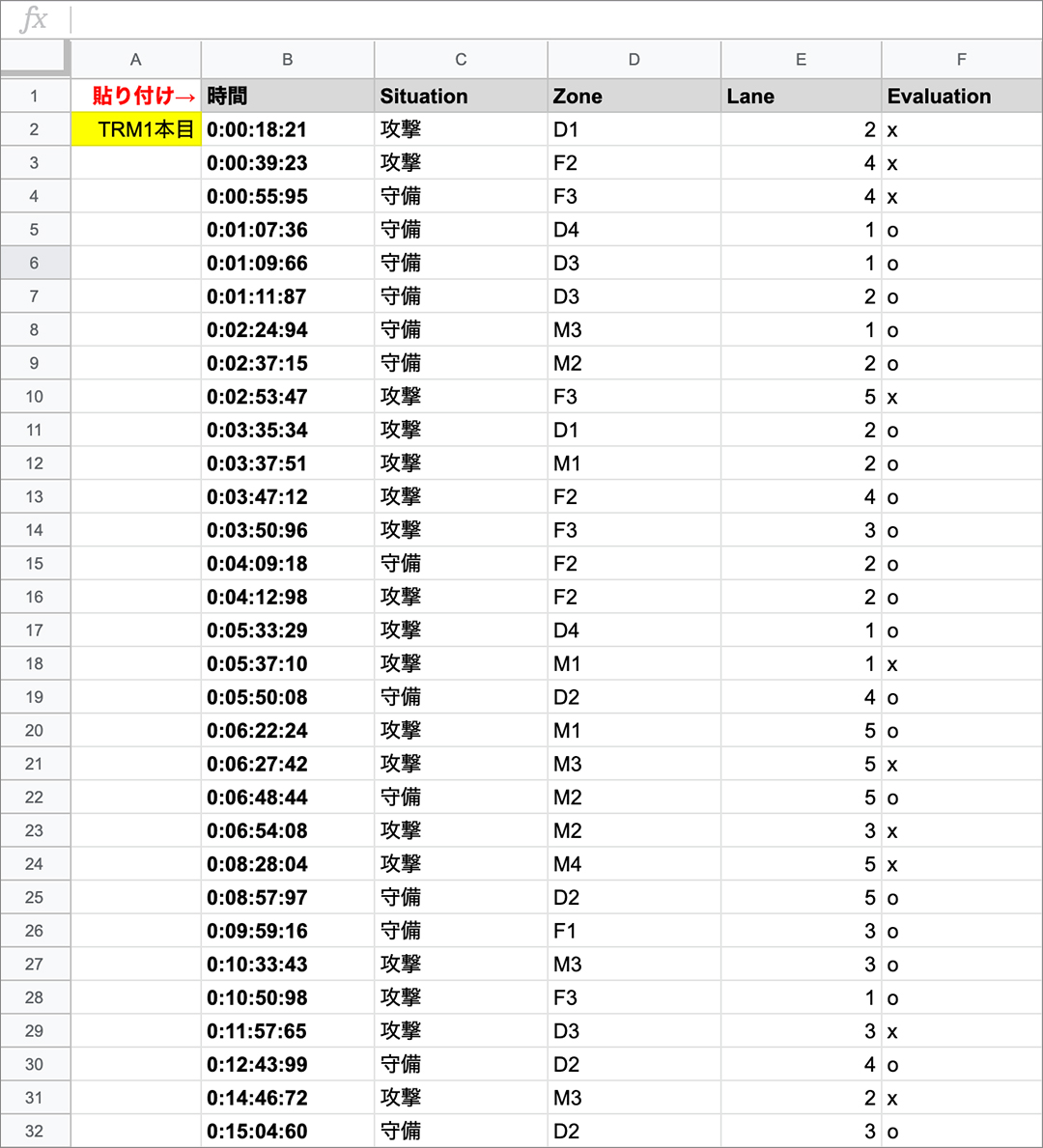Select column F header
Screen dimensions: 1043x1148
961,60
